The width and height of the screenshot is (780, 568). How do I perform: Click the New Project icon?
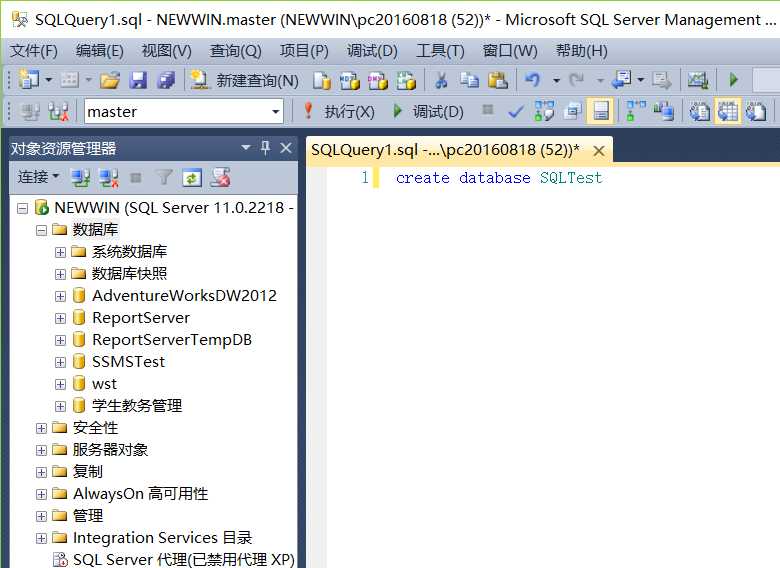click(29, 80)
